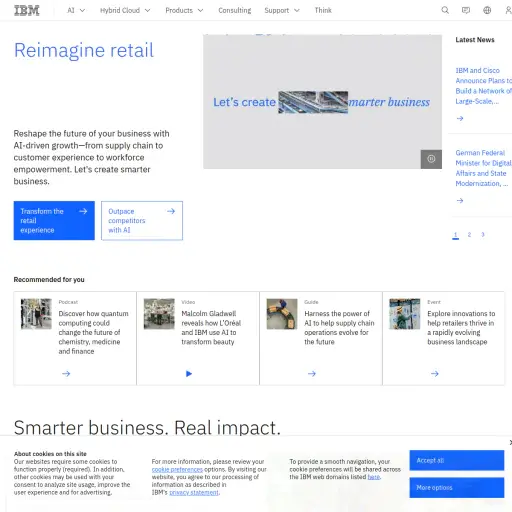Open the Consulting menu item
This screenshot has width=512, height=512.
[235, 10]
